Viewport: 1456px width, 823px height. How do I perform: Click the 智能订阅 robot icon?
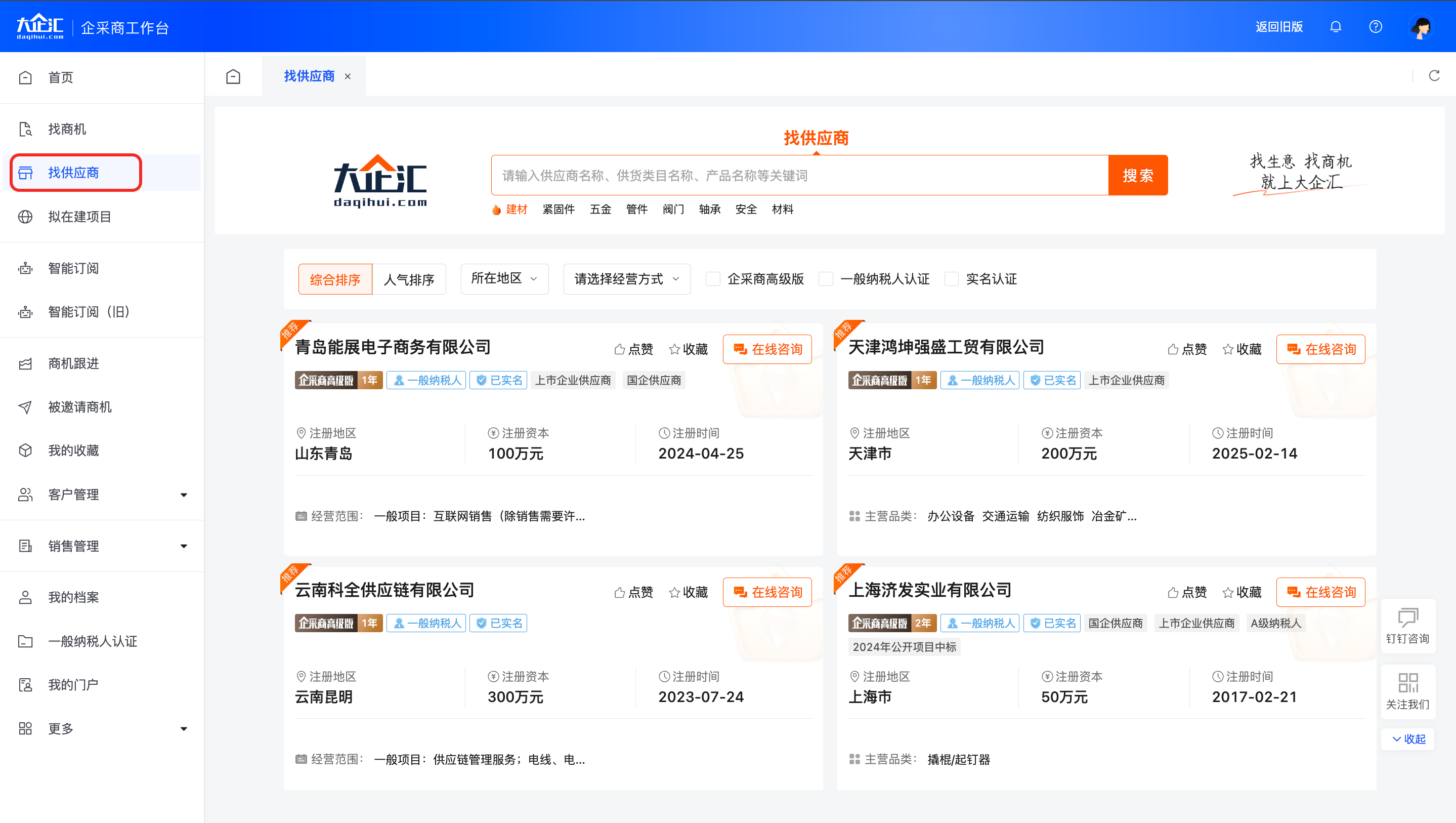coord(25,268)
